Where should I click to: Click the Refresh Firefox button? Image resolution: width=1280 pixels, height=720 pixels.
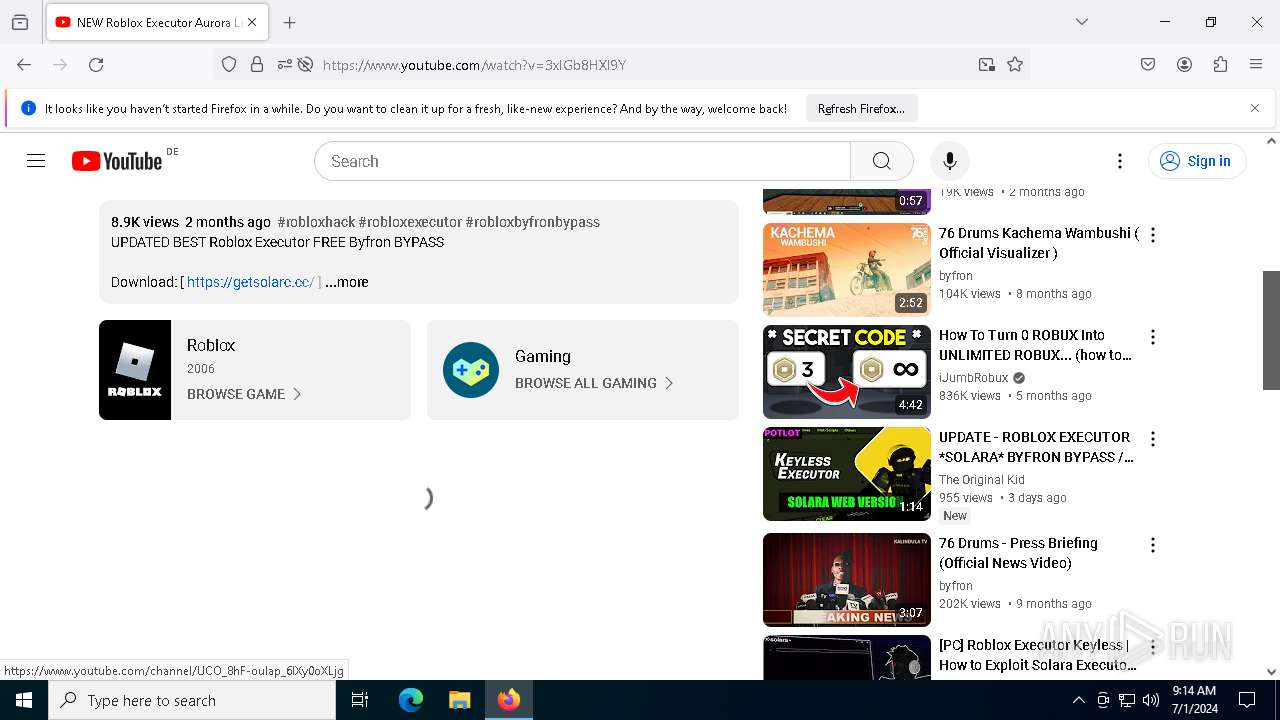pyautogui.click(x=861, y=109)
